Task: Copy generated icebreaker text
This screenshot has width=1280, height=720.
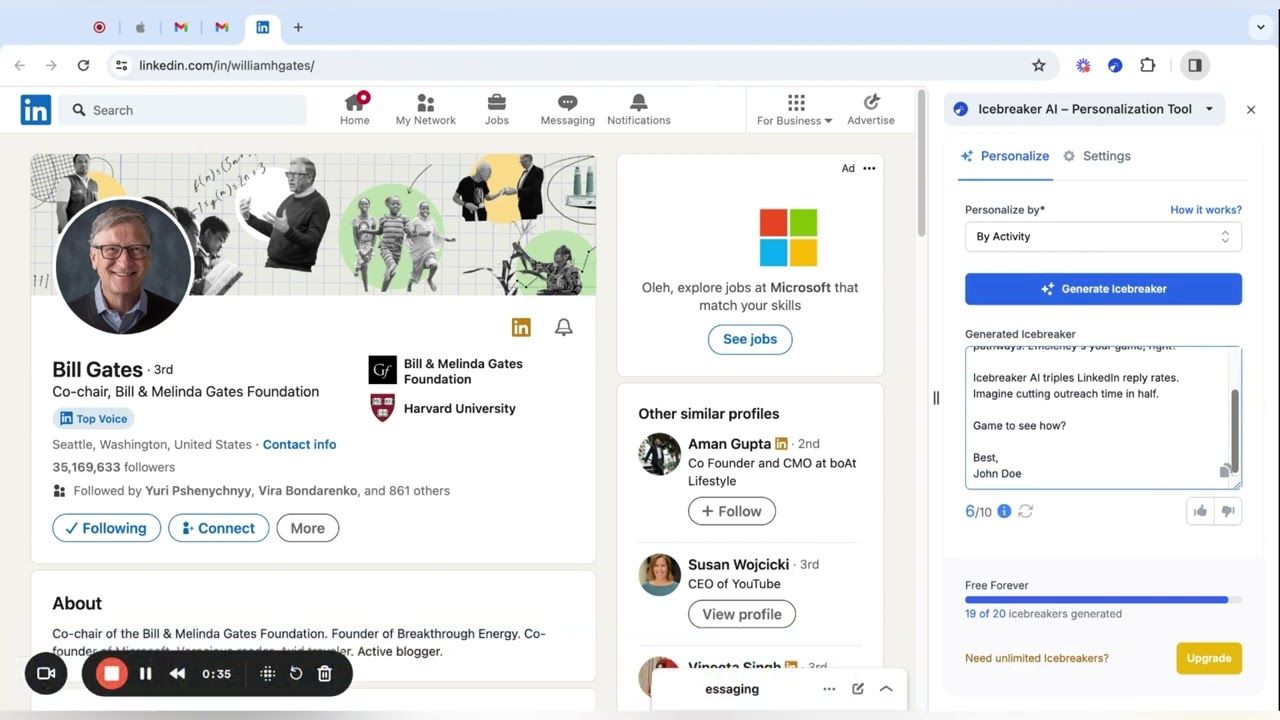Action: coord(1225,471)
